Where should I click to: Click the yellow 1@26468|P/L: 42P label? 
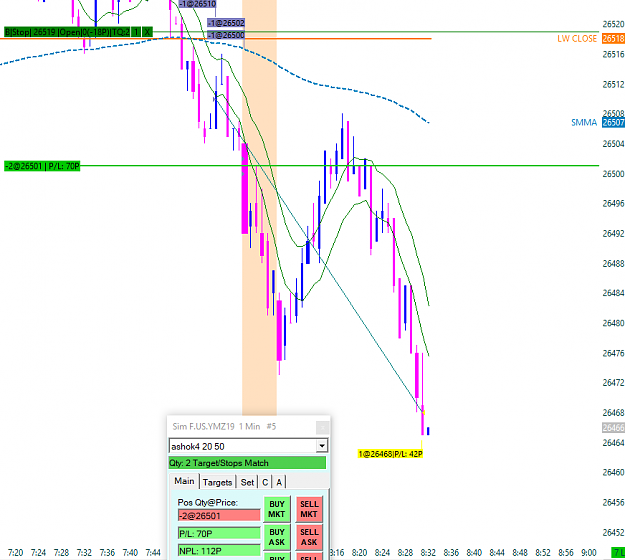(x=390, y=454)
